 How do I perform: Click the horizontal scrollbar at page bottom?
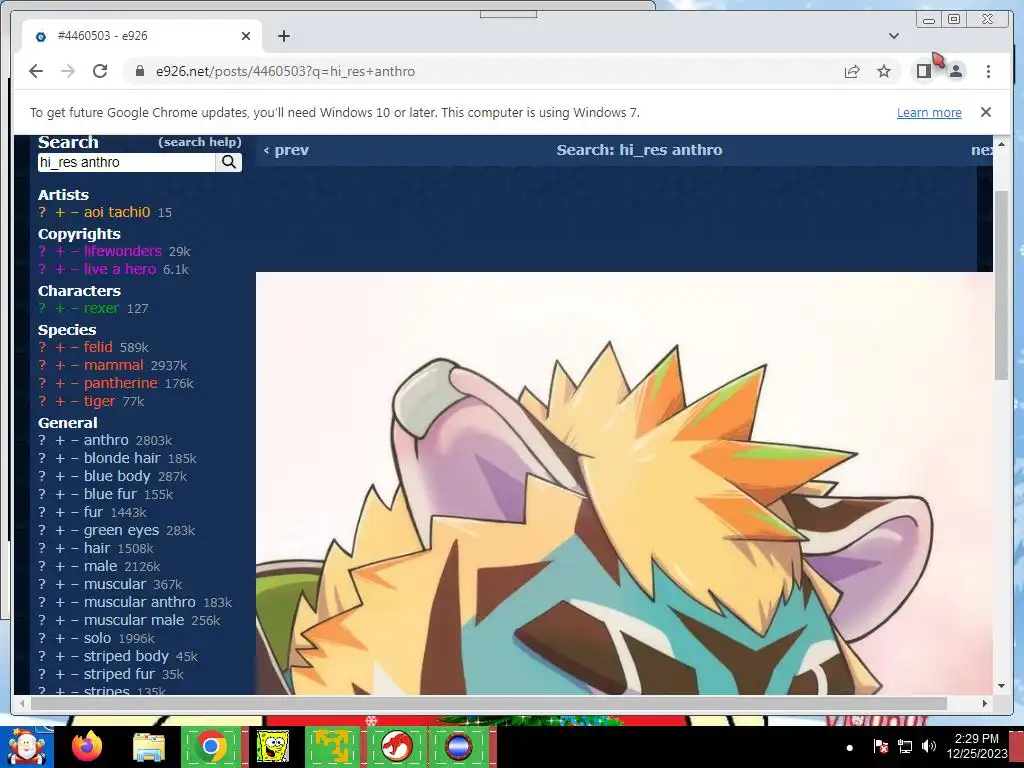(x=488, y=703)
